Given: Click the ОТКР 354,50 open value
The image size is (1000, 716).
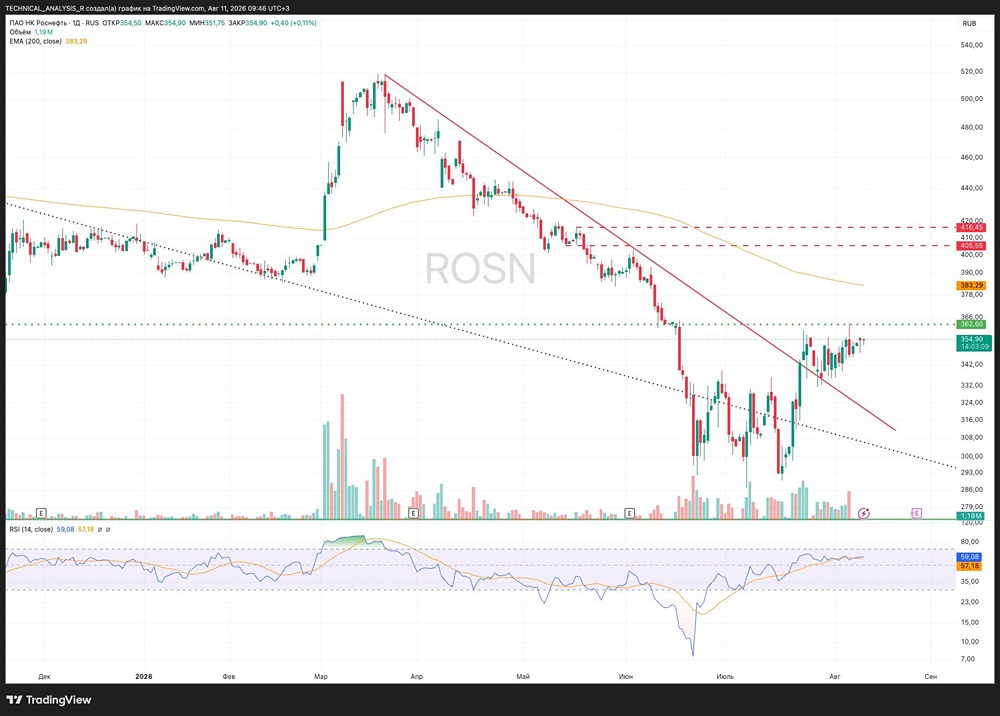Looking at the screenshot, I should (x=122, y=23).
